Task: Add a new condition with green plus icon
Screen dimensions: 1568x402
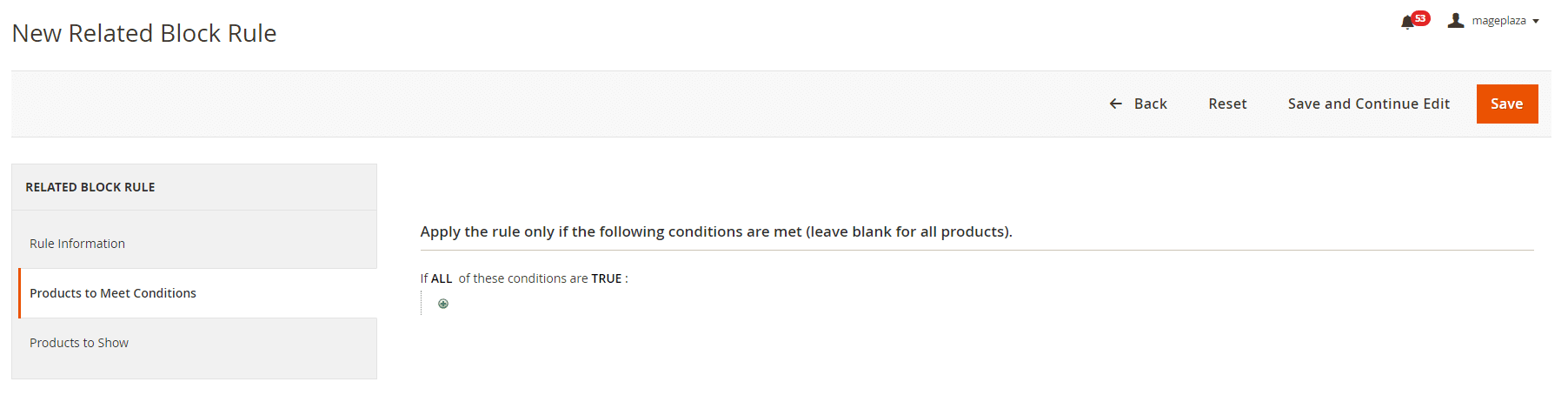Action: pyautogui.click(x=443, y=304)
